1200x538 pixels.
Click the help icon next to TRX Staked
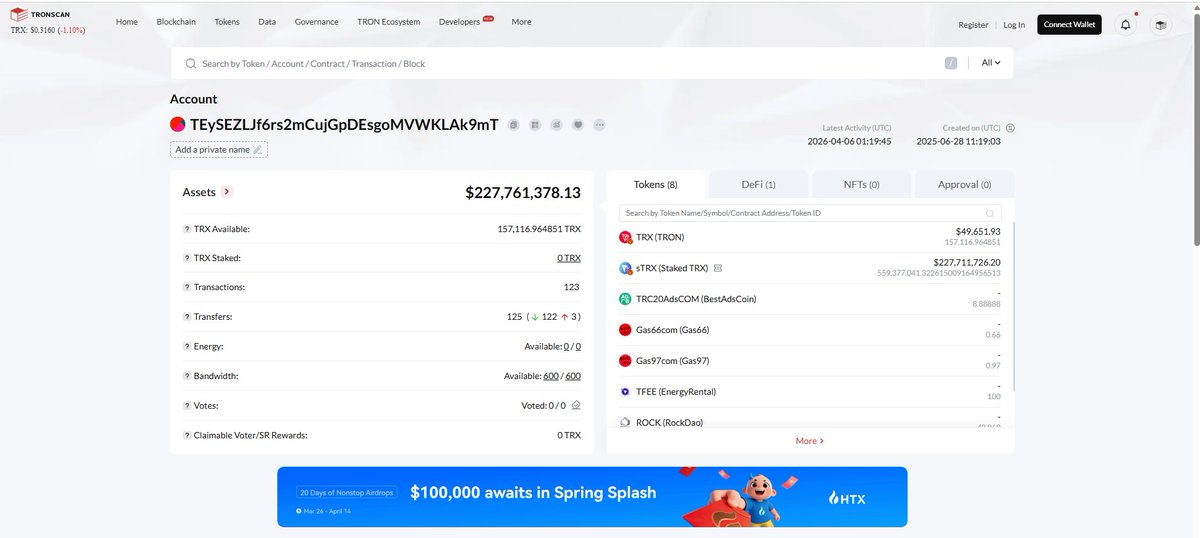pos(187,258)
